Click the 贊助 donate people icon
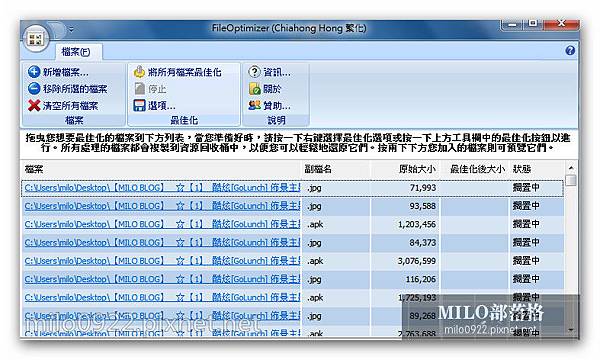Image resolution: width=600 pixels, height=360 pixels. coord(254,105)
